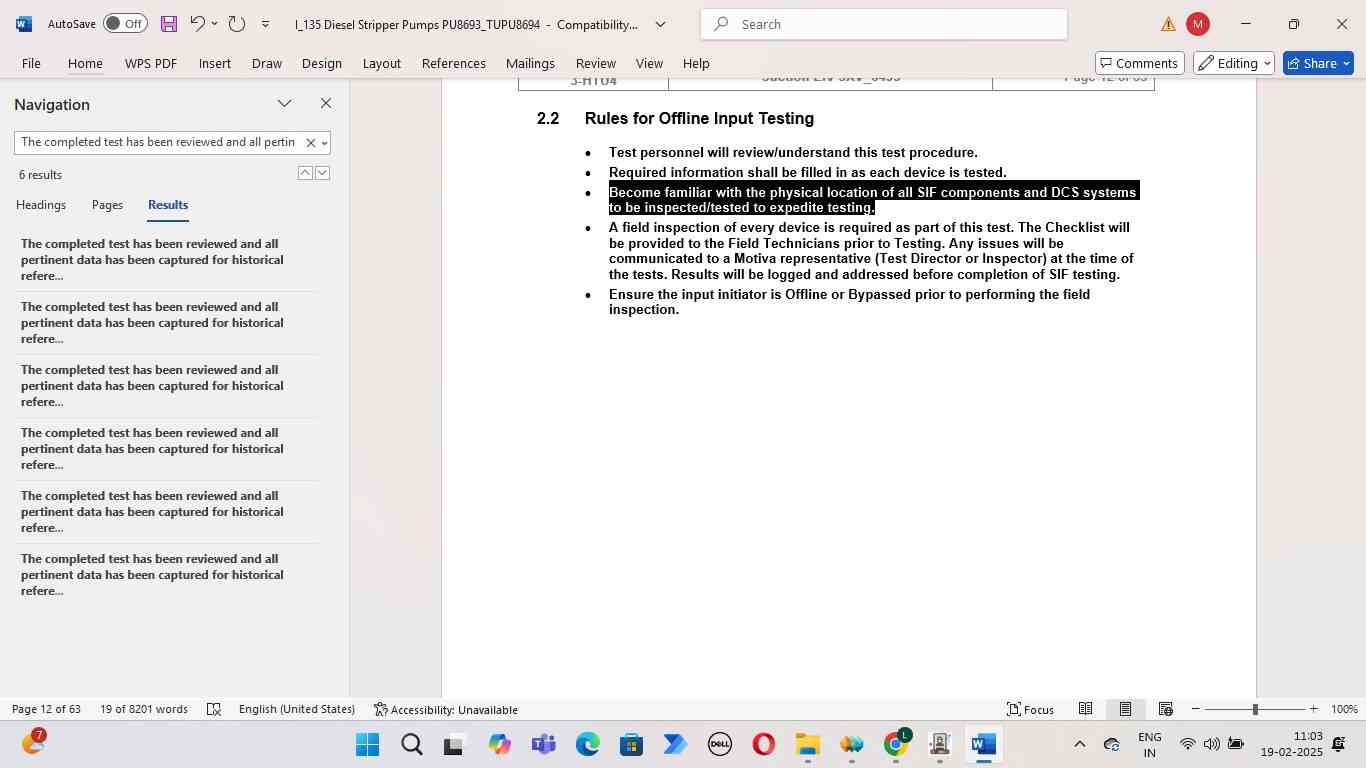
Task: Open Customize Quick Access Toolbar dropdown
Action: click(265, 23)
